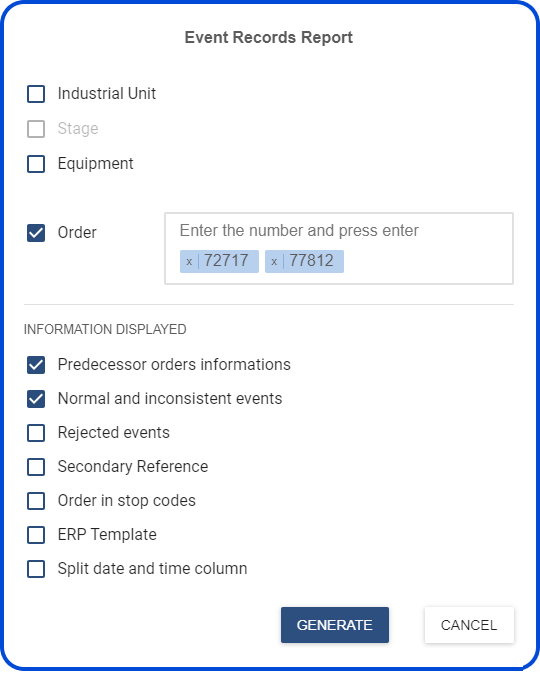
Task: Remove order tag 72717 with its x
Action: (x=189, y=261)
